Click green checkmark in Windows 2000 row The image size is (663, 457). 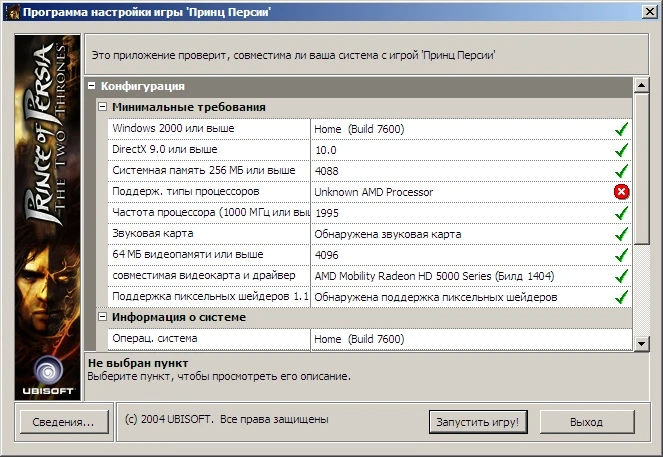[x=621, y=129]
